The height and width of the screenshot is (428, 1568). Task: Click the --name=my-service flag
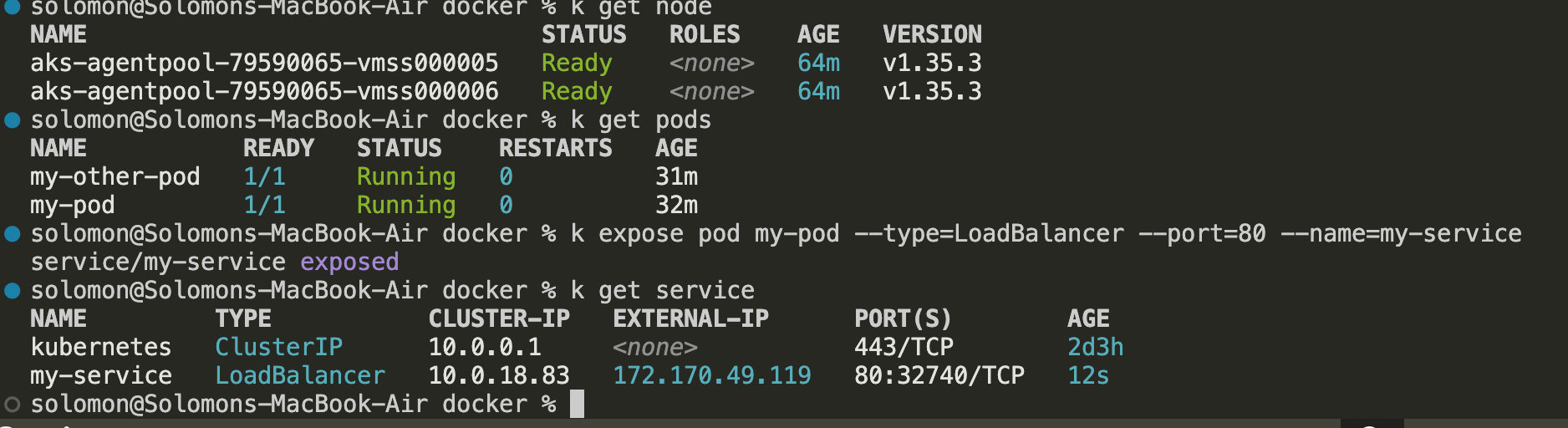(x=1401, y=234)
